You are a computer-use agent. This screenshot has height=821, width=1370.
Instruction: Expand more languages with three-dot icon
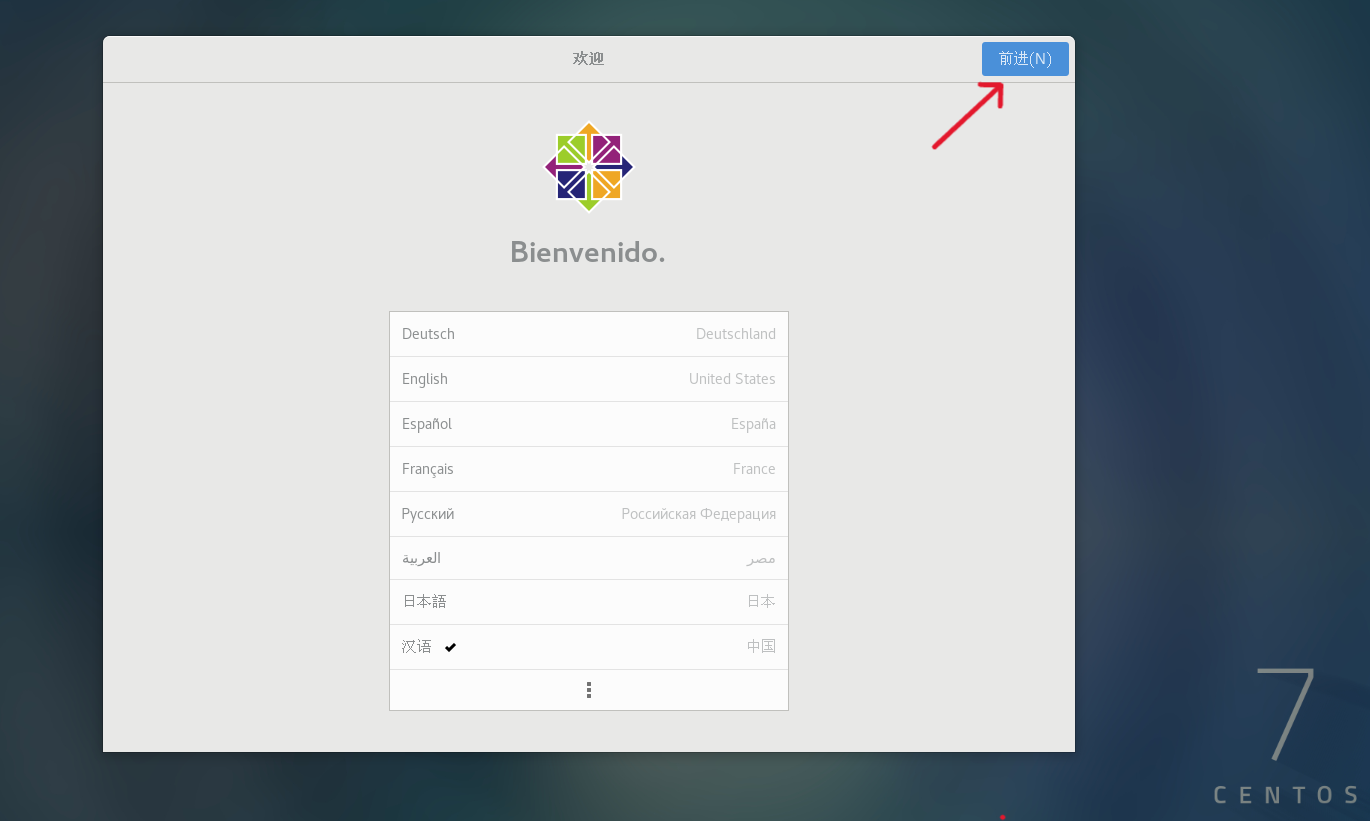589,690
